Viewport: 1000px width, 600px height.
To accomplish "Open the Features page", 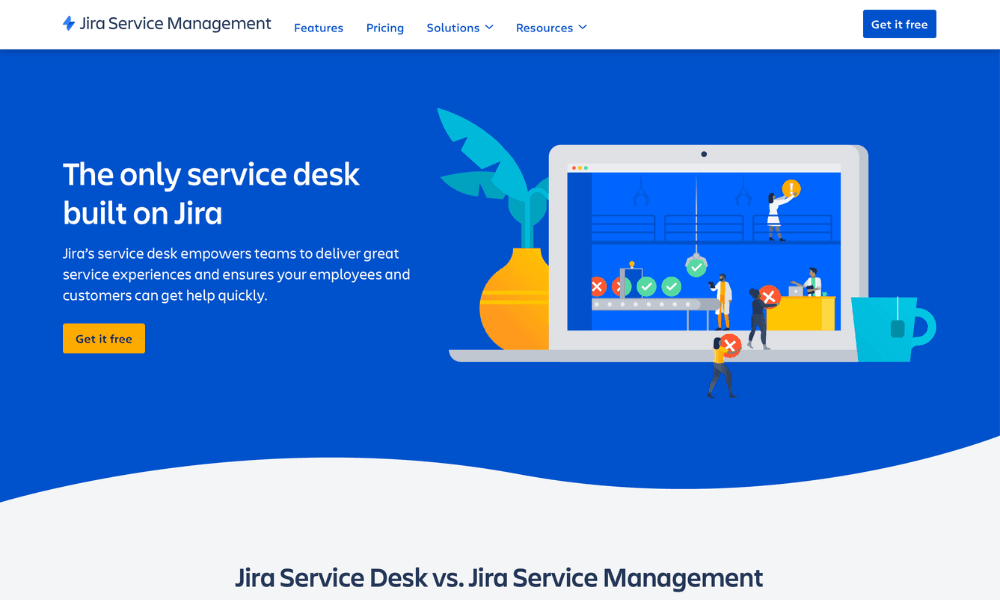I will coord(318,27).
